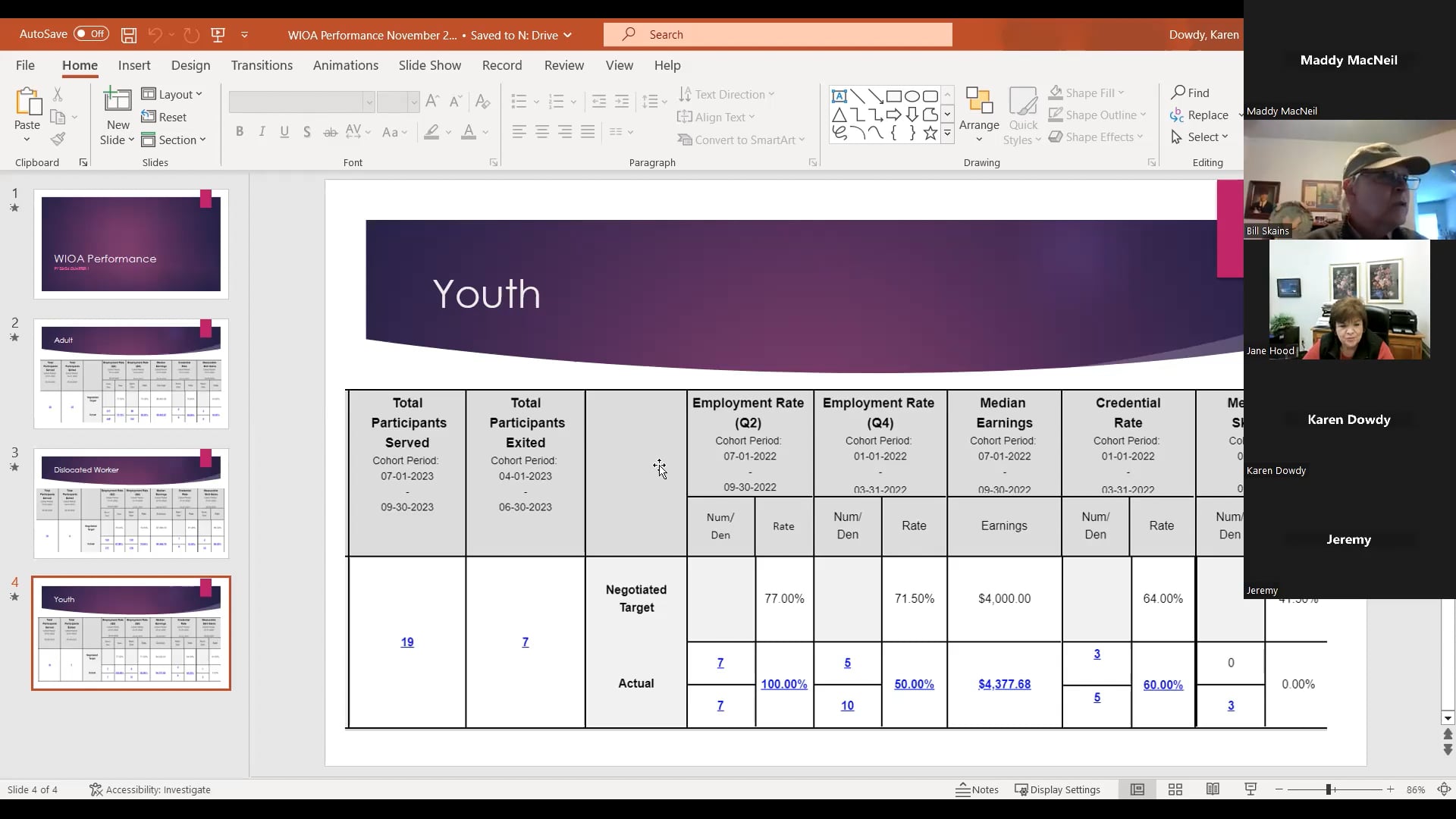The height and width of the screenshot is (819, 1456).
Task: Toggle Notes pane in status bar
Action: [x=977, y=789]
